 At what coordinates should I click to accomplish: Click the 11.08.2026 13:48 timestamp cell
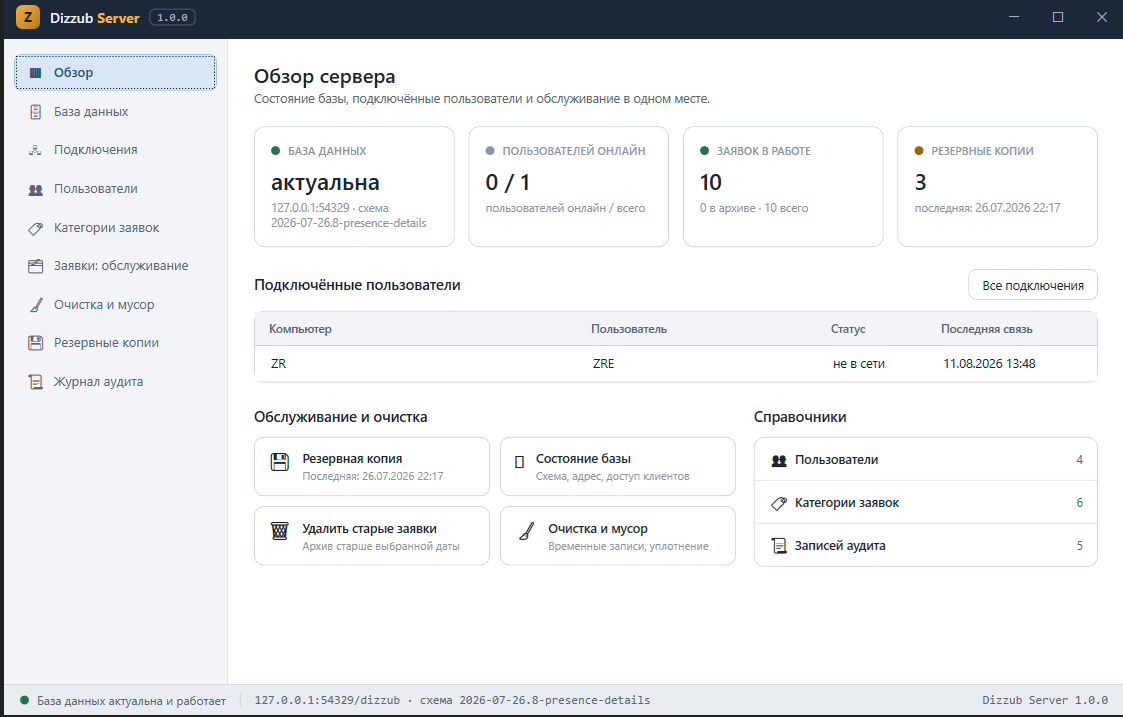coord(989,364)
